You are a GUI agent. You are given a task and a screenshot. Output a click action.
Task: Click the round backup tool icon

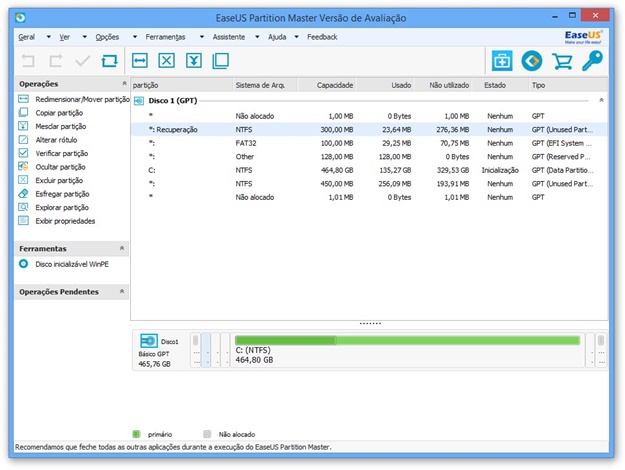[x=532, y=61]
